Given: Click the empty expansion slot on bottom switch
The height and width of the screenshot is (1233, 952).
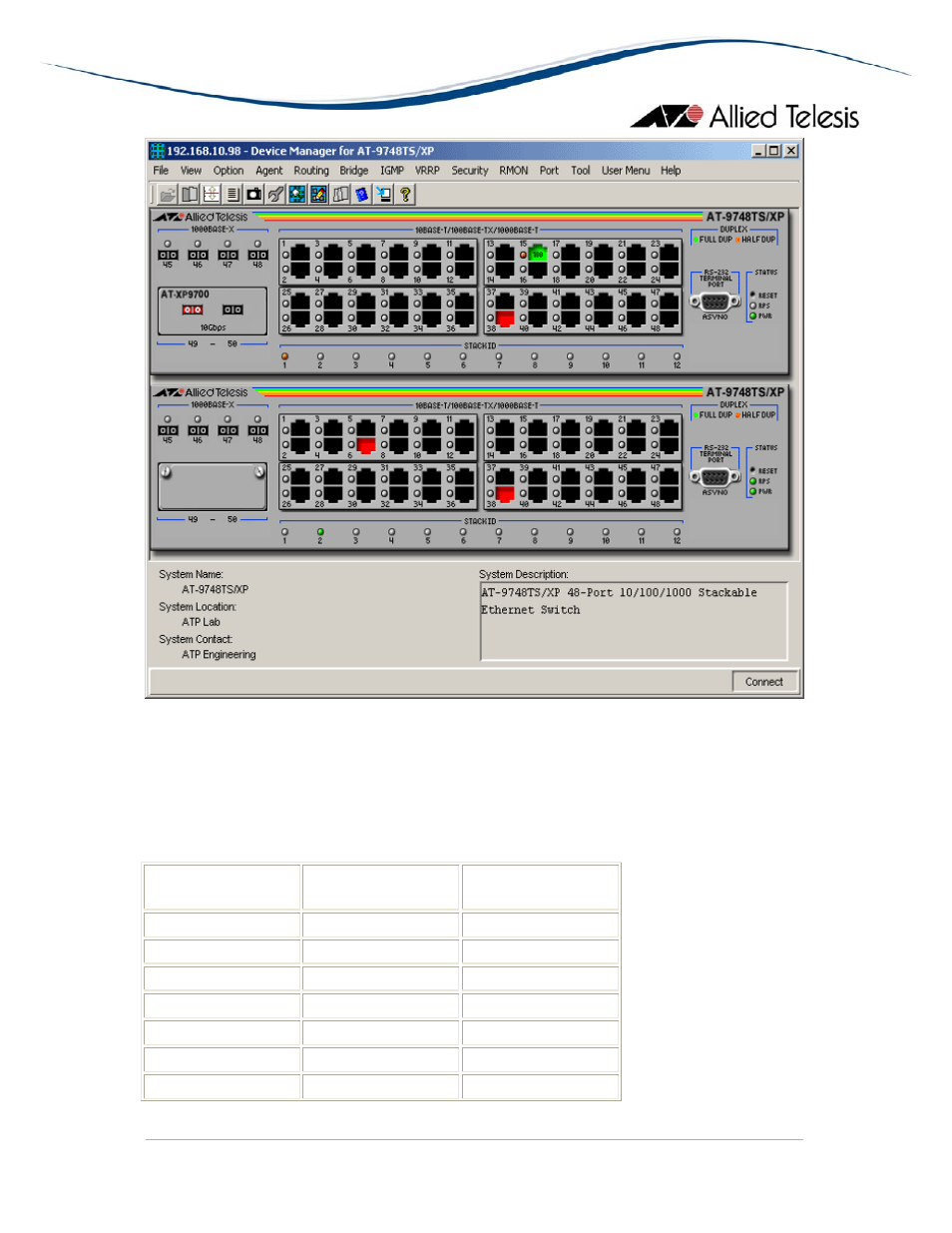Looking at the screenshot, I should (213, 486).
